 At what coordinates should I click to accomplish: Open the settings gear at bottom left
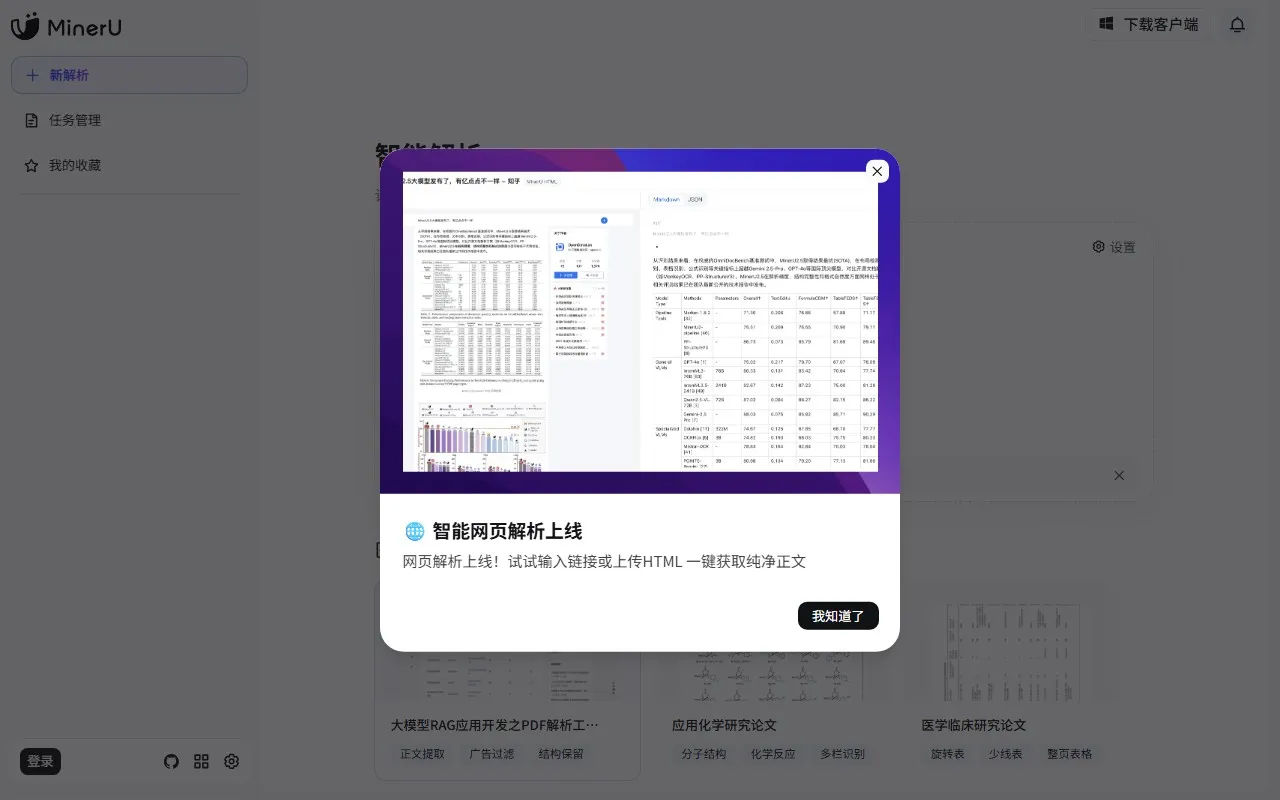click(x=231, y=761)
